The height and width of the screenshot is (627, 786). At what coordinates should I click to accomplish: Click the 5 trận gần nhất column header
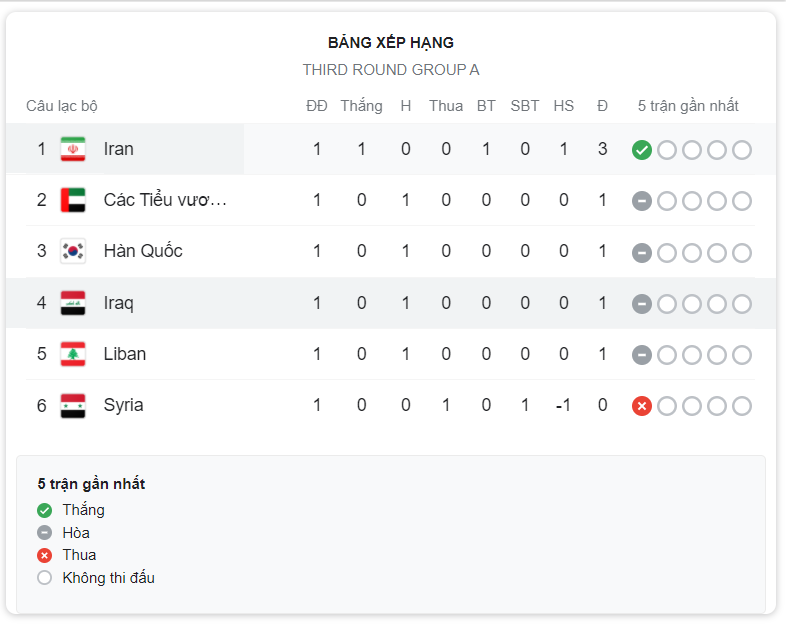[x=688, y=106]
